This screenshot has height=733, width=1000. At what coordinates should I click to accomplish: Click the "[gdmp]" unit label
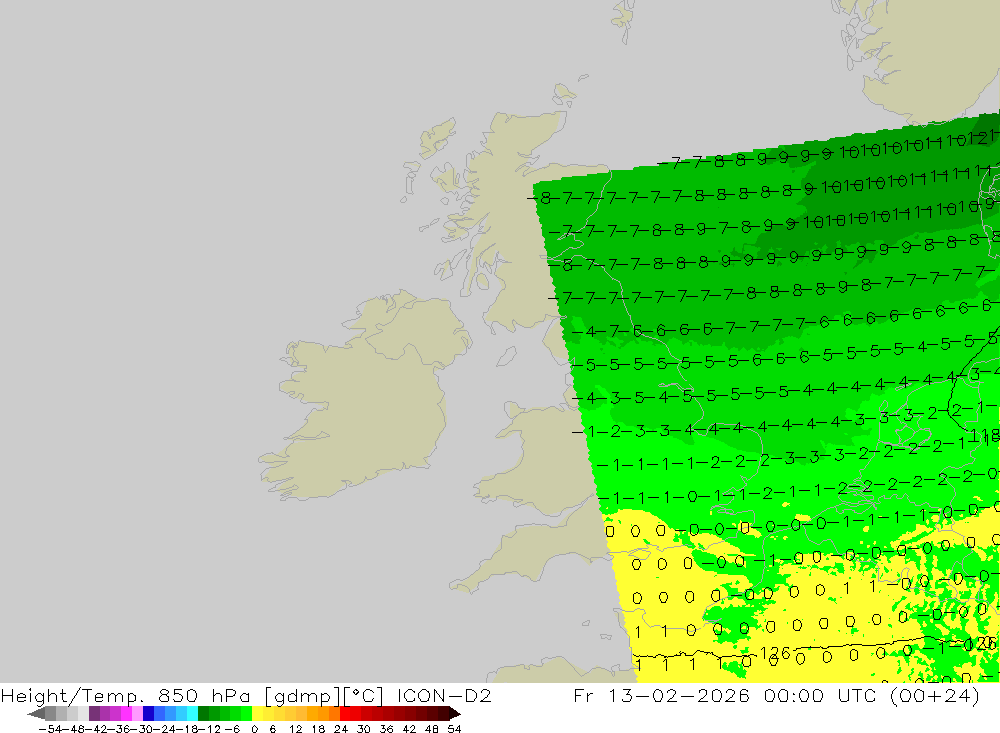[302, 696]
